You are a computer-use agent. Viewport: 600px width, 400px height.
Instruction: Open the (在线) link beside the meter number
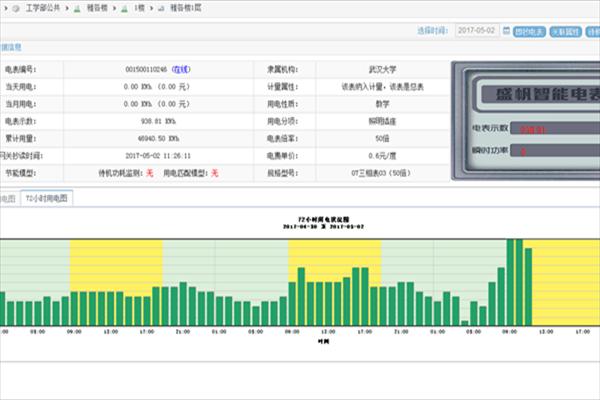[x=181, y=70]
